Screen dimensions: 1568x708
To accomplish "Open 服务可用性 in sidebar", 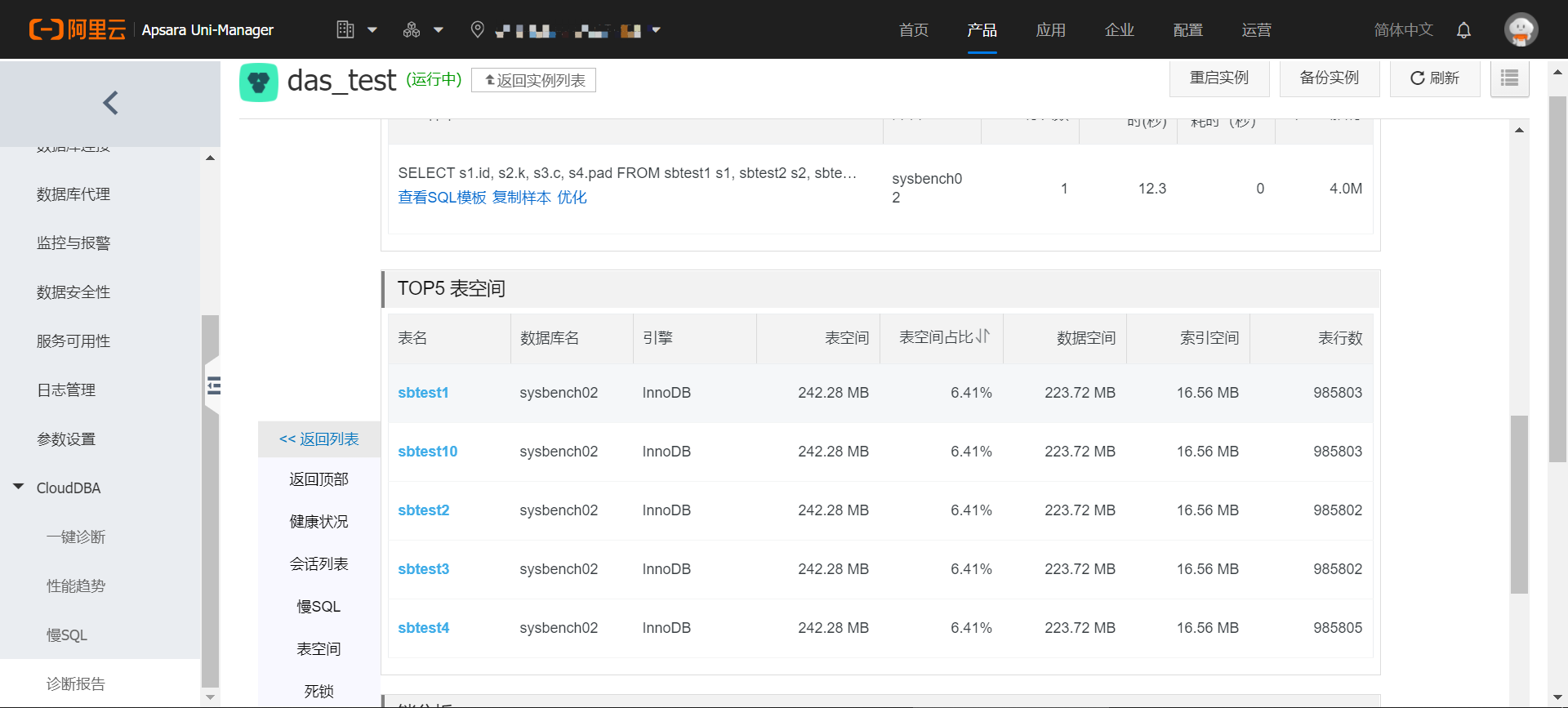I will pos(73,341).
